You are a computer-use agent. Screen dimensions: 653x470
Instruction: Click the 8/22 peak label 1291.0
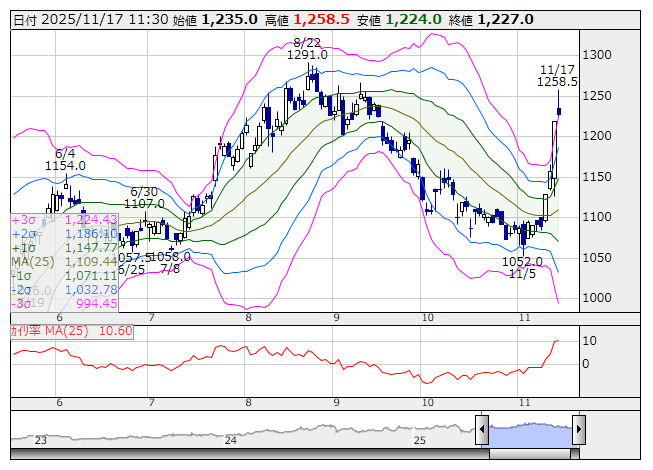pos(310,56)
